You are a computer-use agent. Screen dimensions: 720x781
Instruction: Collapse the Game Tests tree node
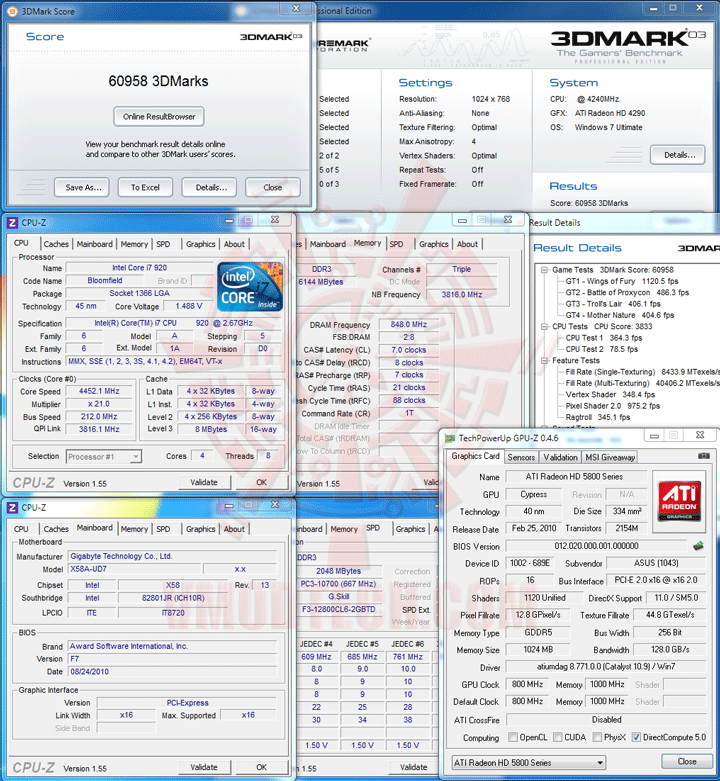click(x=545, y=270)
